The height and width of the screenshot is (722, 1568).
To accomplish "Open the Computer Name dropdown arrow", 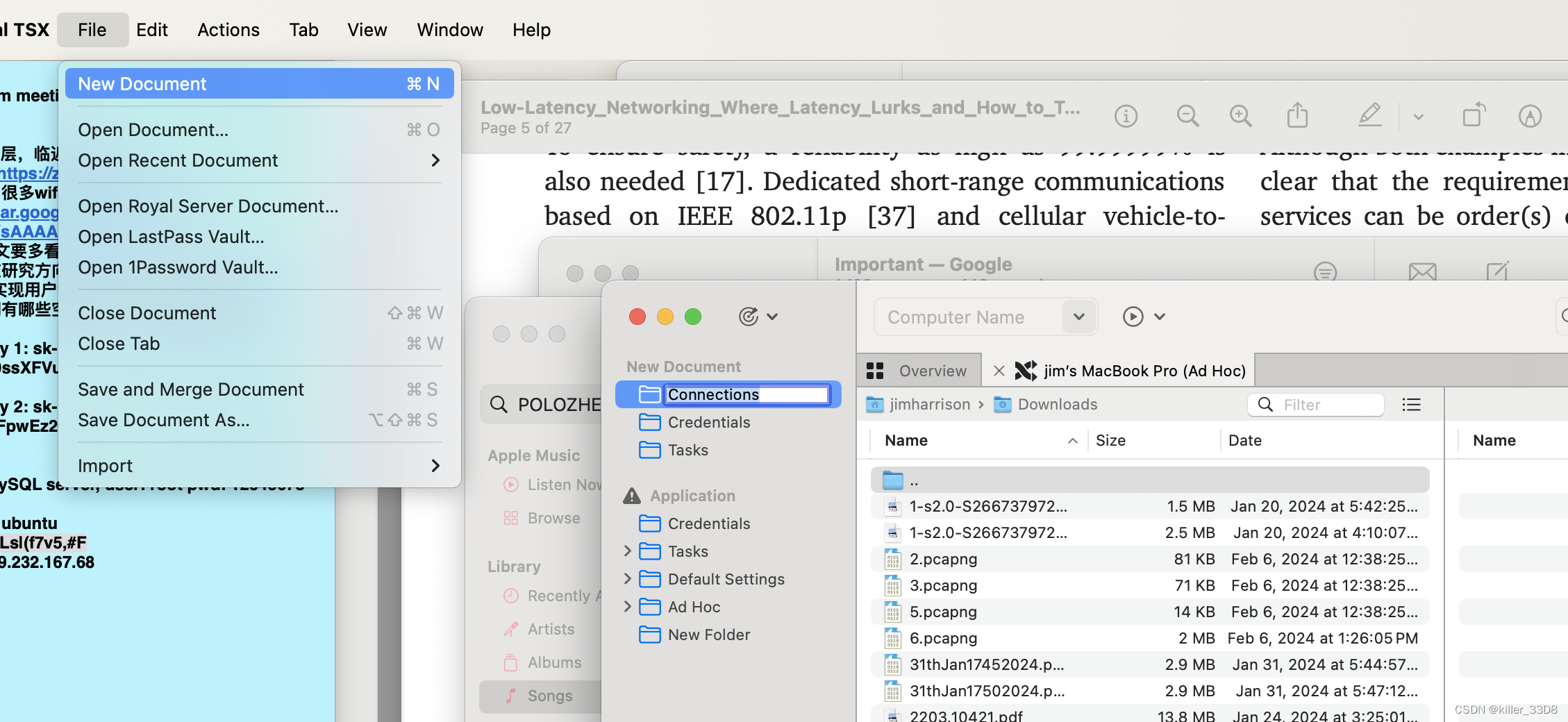I will [x=1078, y=317].
